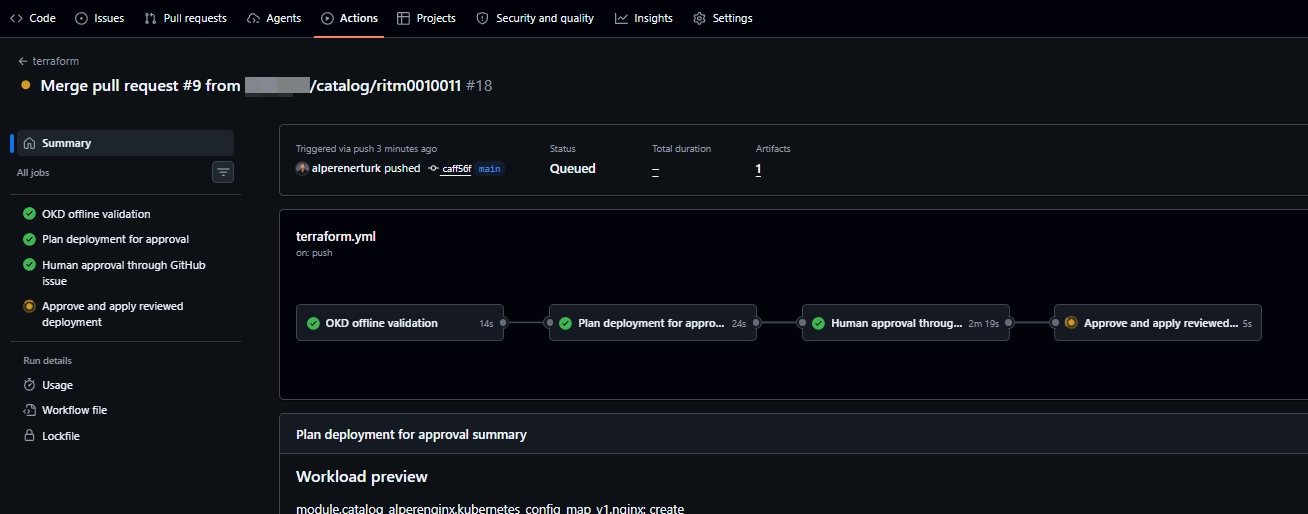The image size is (1308, 514).
Task: Click the Total duration label
Action: (681, 148)
